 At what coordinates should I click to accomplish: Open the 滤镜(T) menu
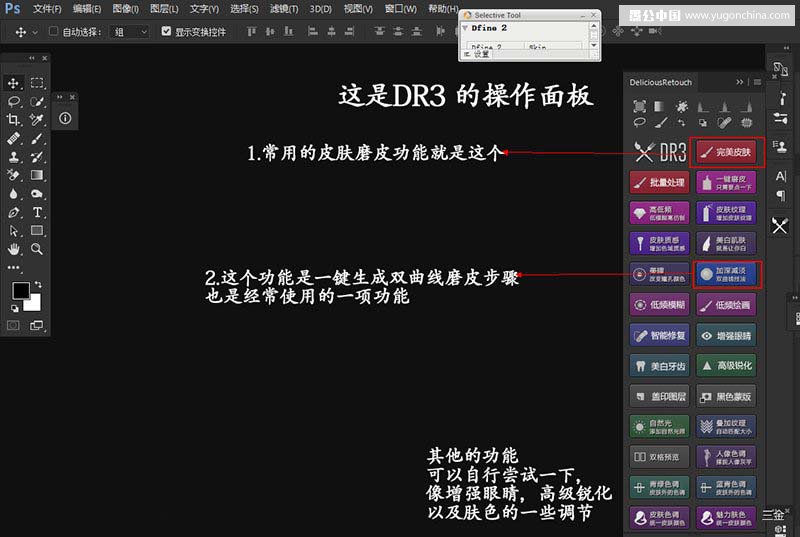[284, 9]
